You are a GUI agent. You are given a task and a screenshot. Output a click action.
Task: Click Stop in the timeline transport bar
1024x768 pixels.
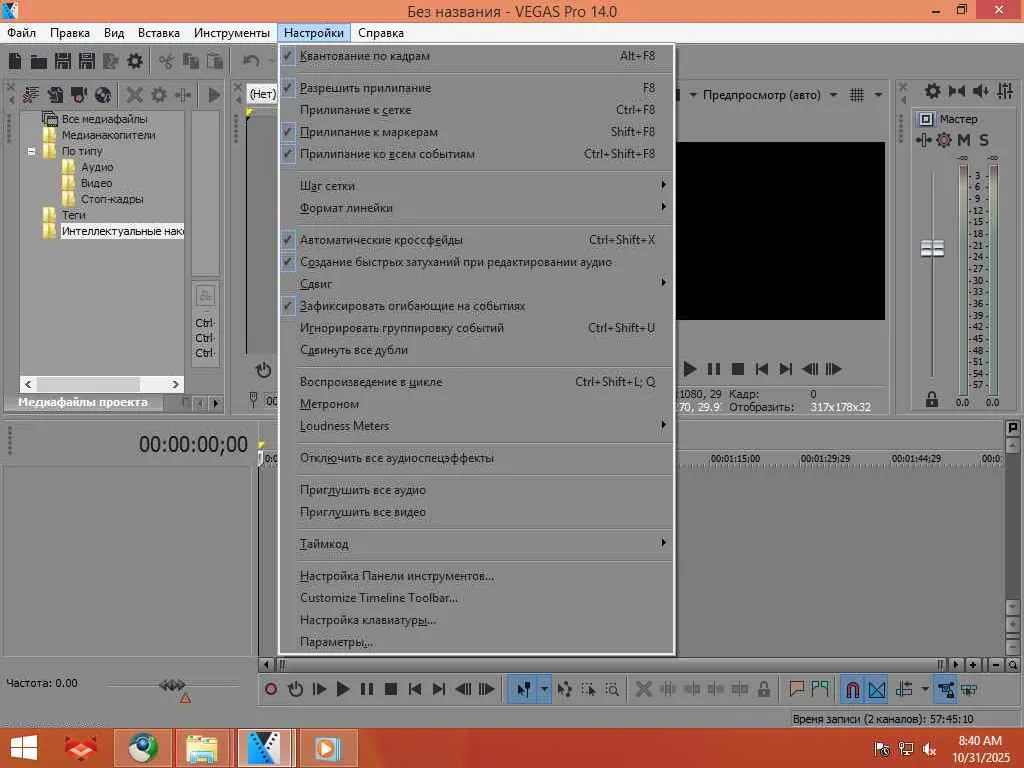point(391,689)
